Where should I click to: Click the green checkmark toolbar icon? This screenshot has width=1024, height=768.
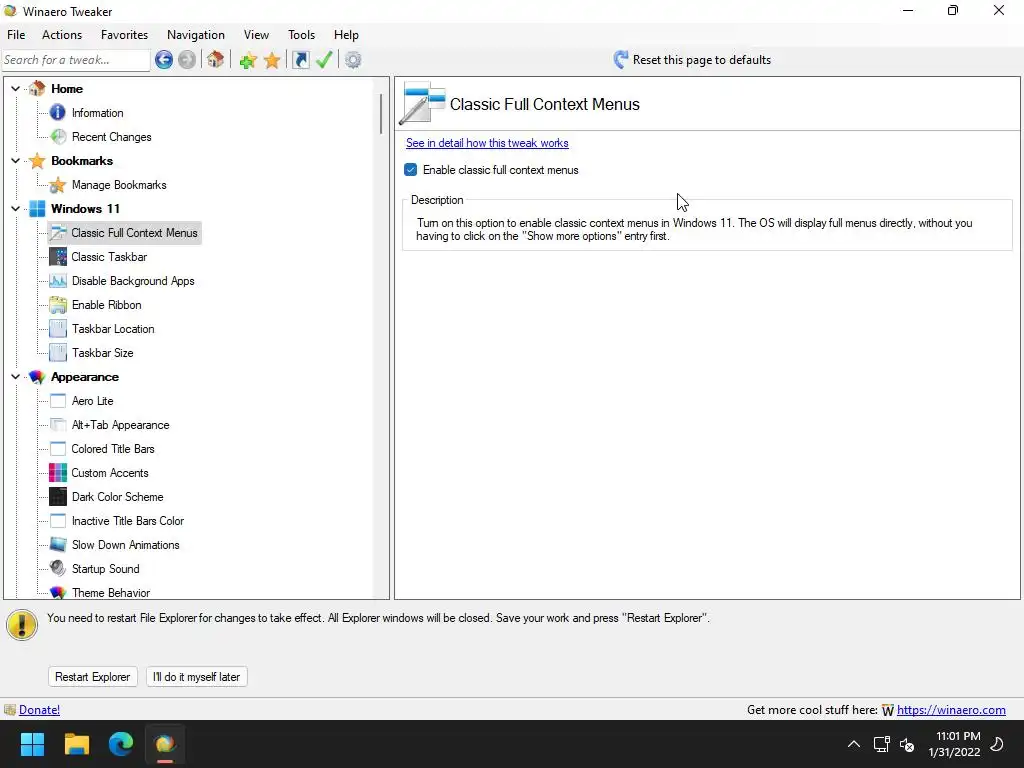pyautogui.click(x=325, y=60)
